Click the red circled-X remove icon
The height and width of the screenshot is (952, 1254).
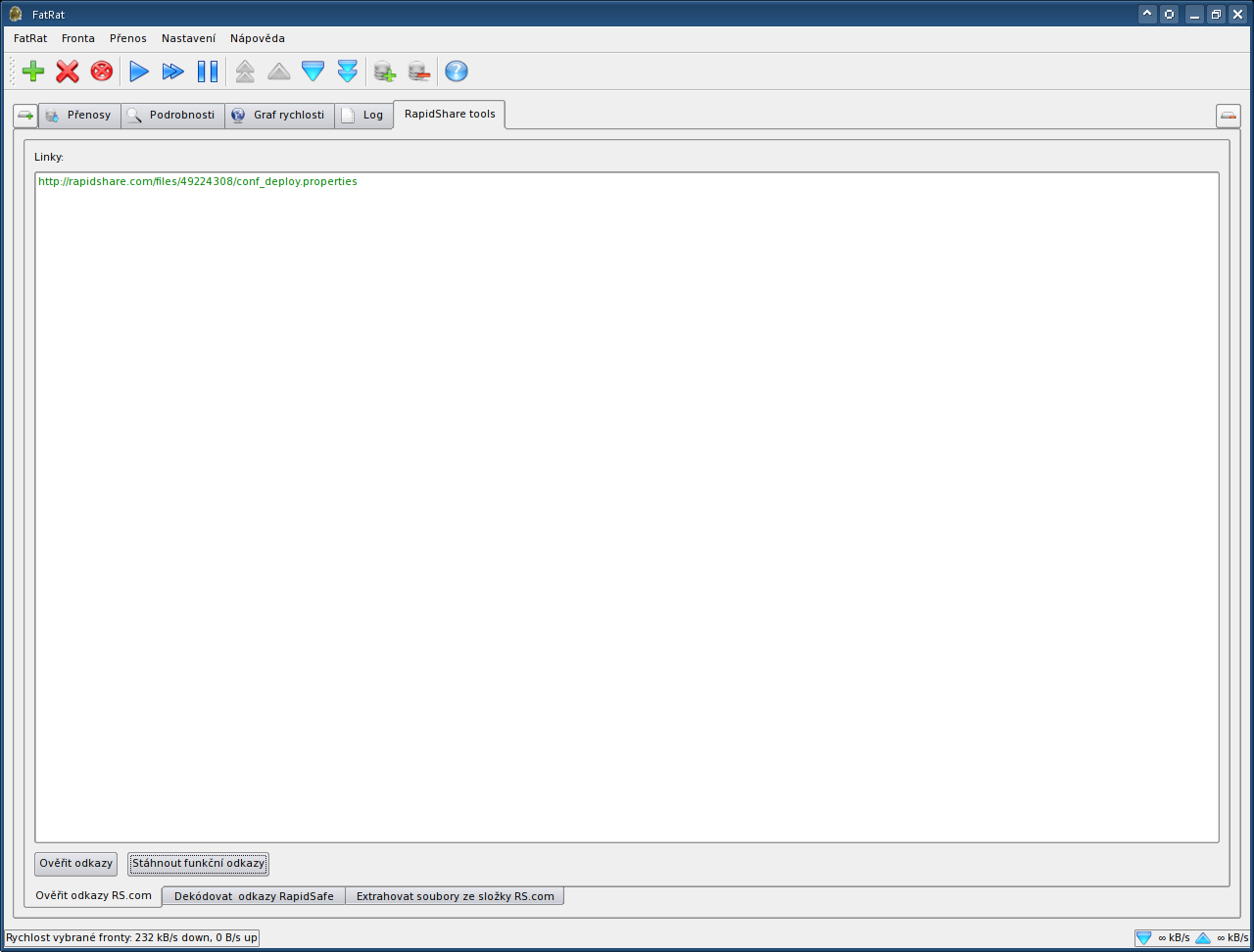102,71
